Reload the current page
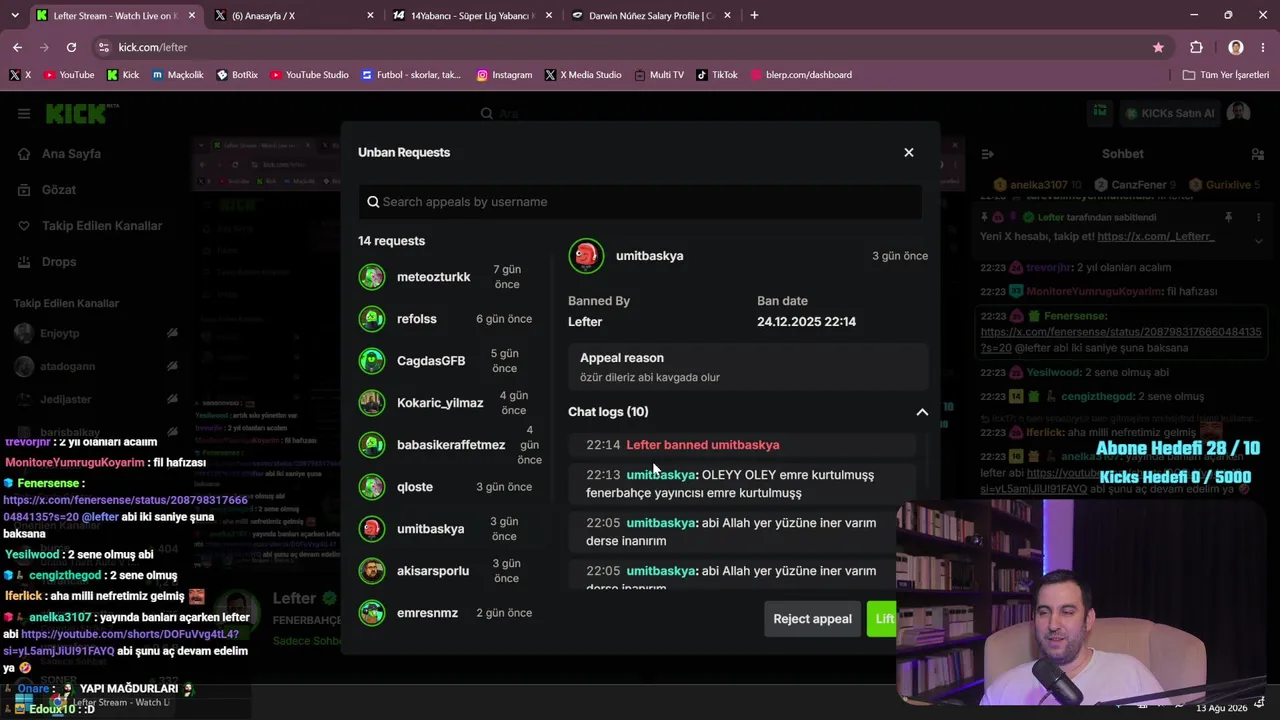The height and width of the screenshot is (720, 1280). coord(71,47)
